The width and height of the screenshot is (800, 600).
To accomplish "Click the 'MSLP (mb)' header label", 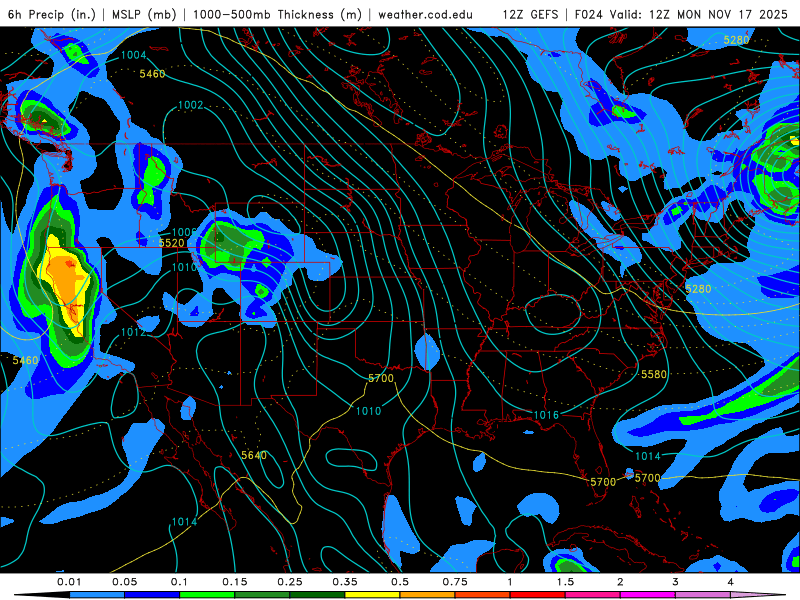I will [144, 14].
